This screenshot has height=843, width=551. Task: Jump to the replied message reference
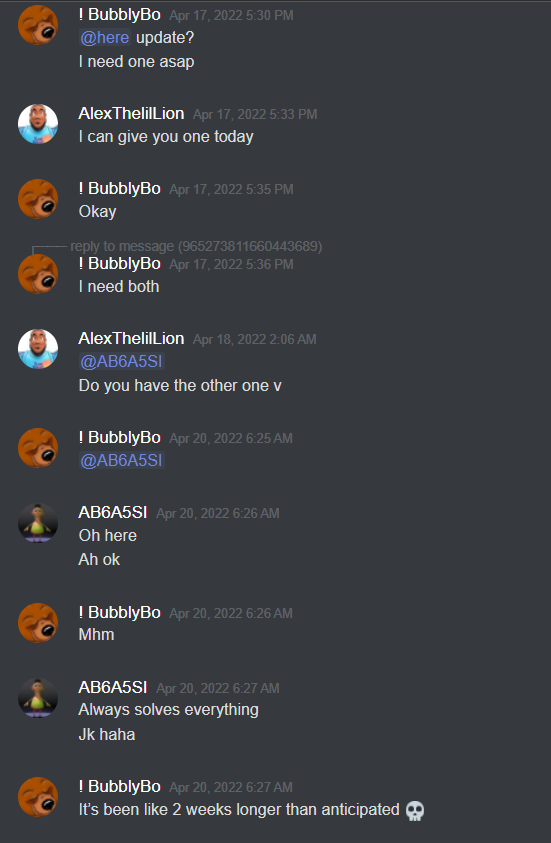coord(196,246)
